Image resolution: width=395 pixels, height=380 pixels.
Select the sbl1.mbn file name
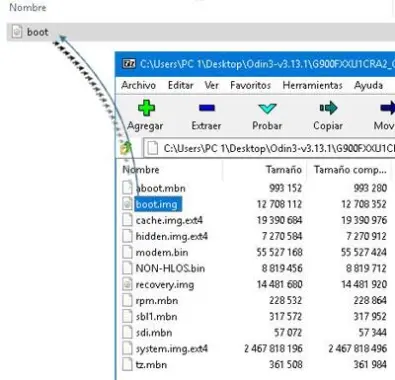point(156,316)
